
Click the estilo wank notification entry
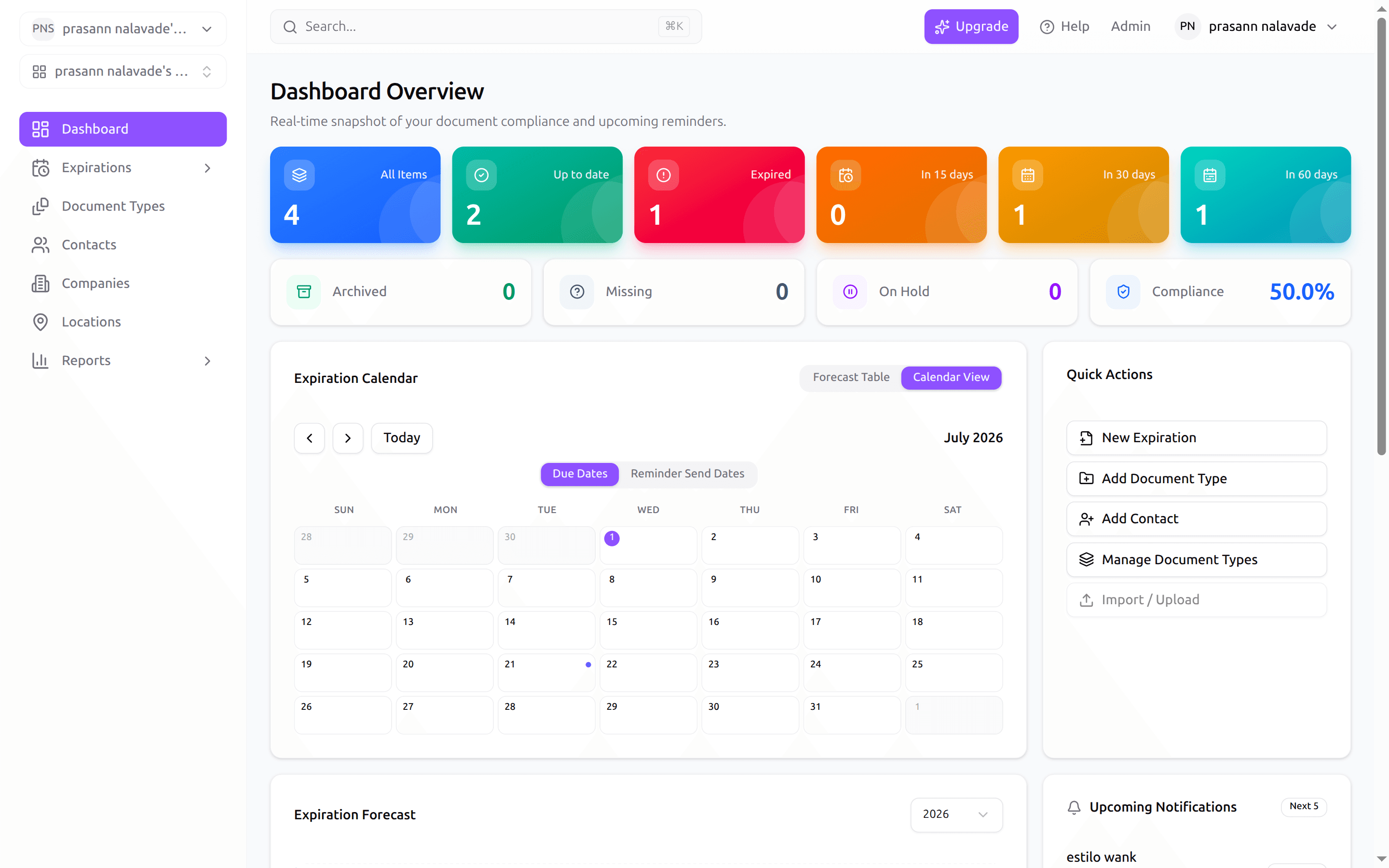(x=1101, y=857)
